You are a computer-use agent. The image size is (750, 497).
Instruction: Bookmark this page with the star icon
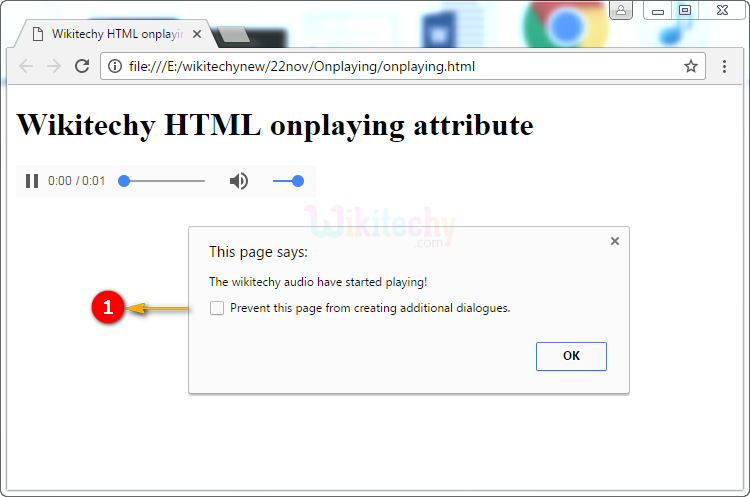pos(690,67)
